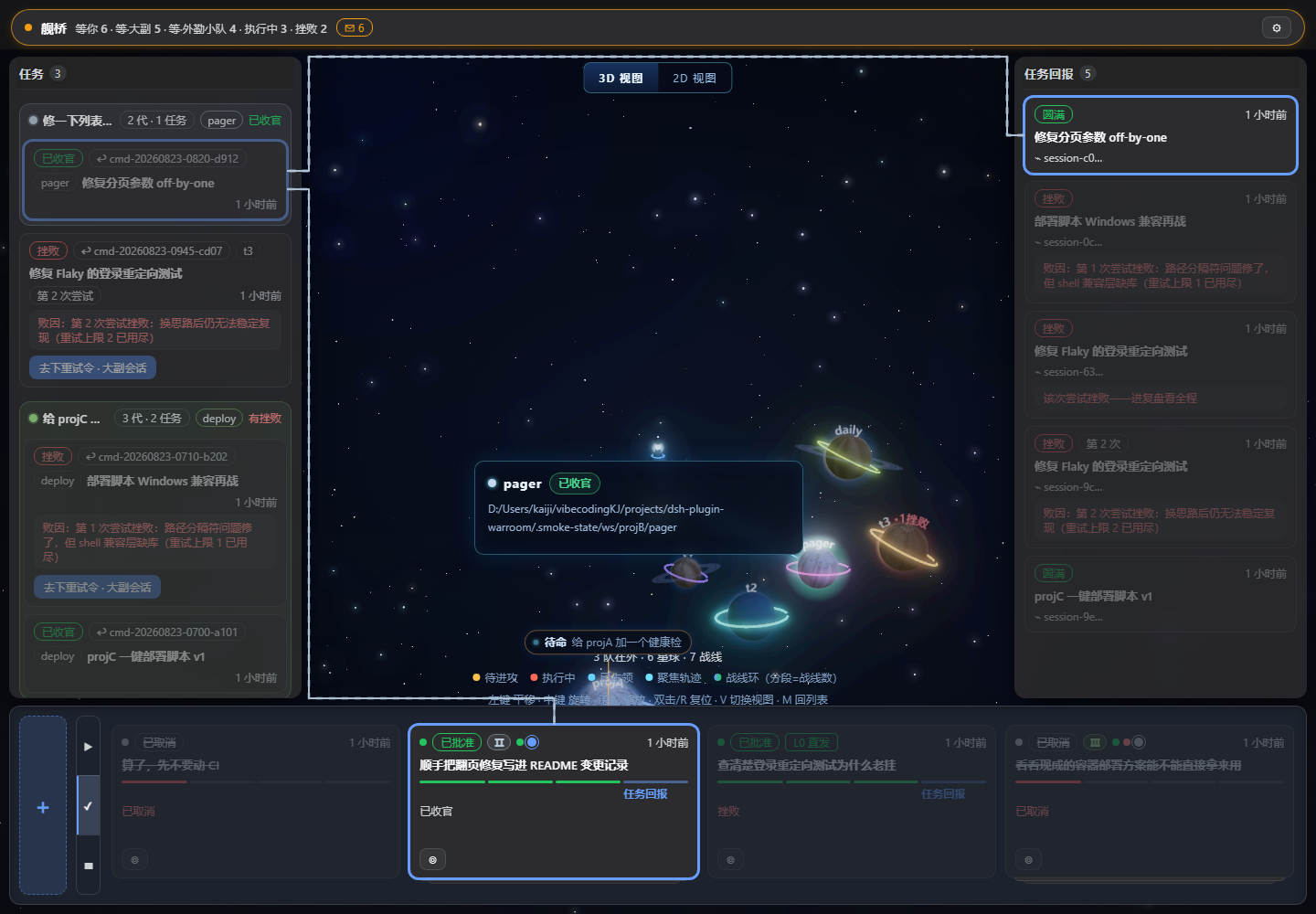Select the 查清楚登录重定向测试为什么老挂 card

tap(852, 802)
